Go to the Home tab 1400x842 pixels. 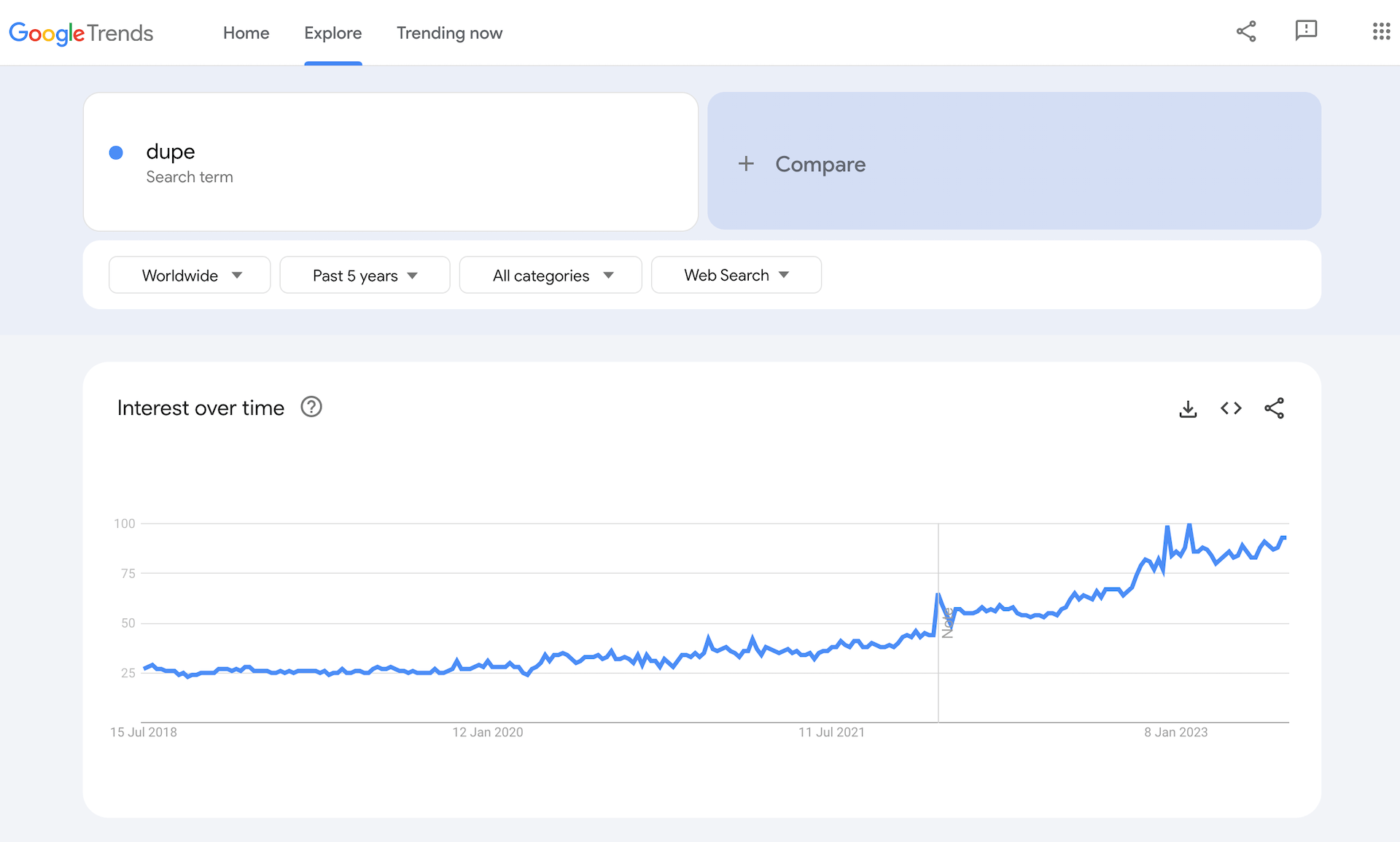tap(246, 33)
